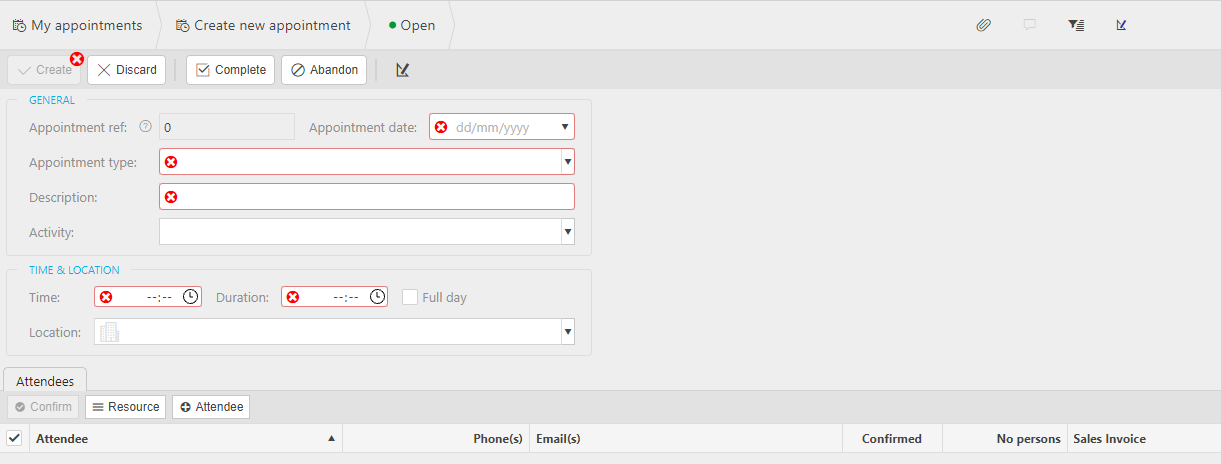Click the clock icon in Duration field
The height and width of the screenshot is (464, 1221).
(x=377, y=297)
